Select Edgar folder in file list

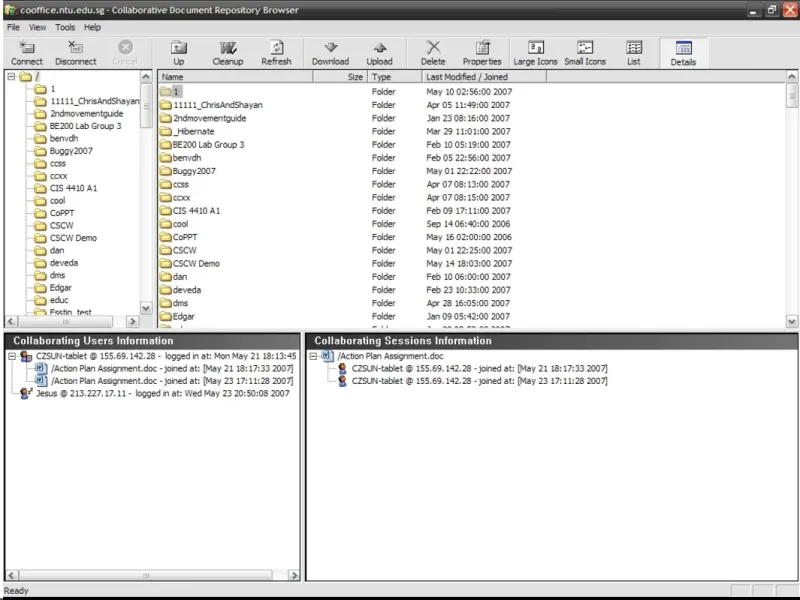(183, 317)
